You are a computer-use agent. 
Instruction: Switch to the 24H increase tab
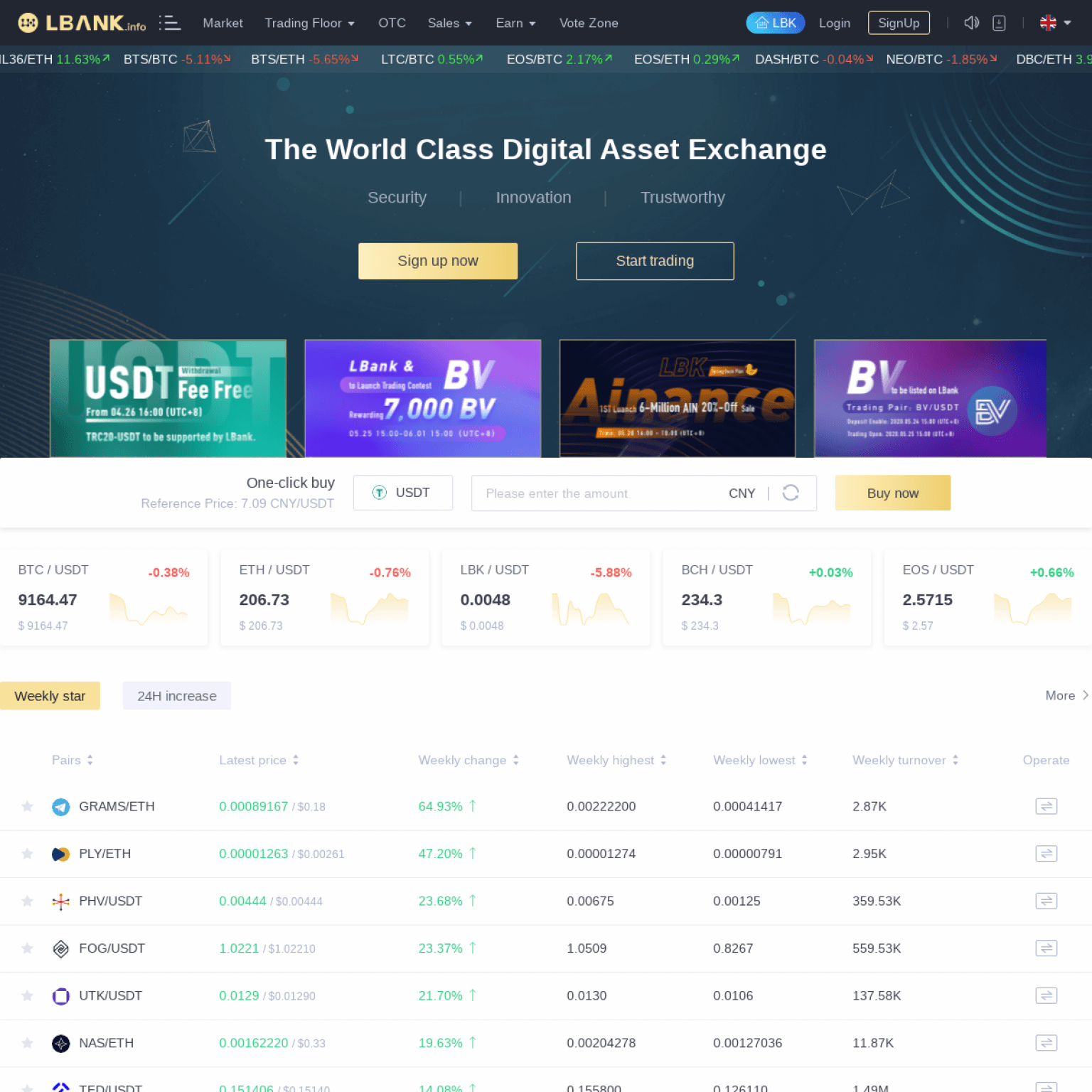177,696
